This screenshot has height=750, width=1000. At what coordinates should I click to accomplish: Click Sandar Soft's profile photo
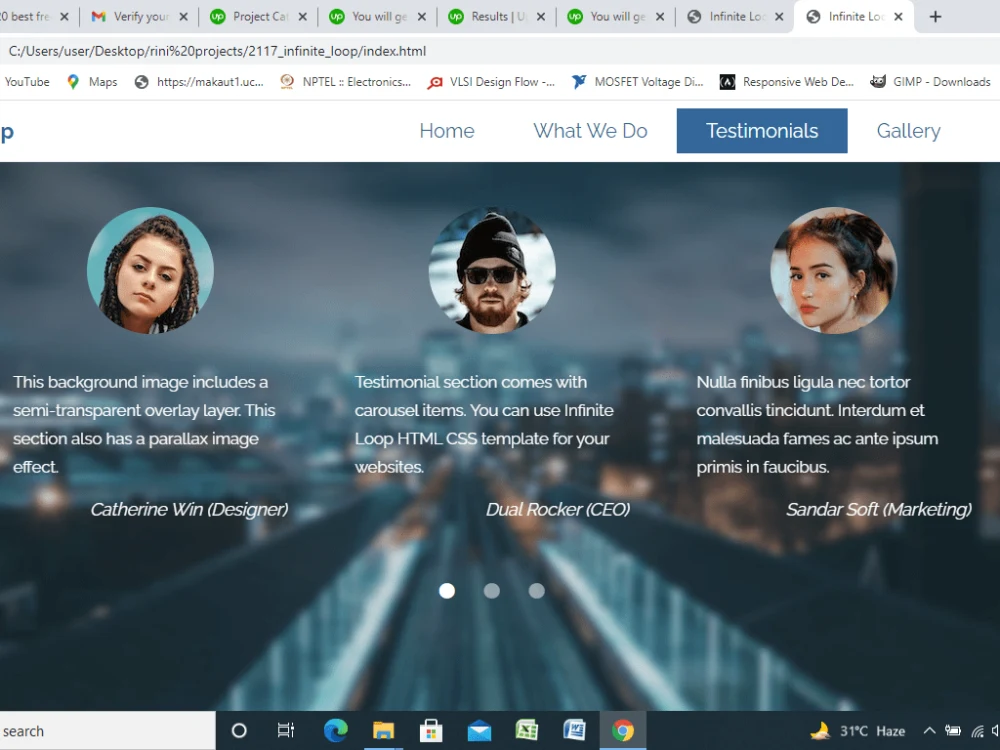click(x=834, y=270)
